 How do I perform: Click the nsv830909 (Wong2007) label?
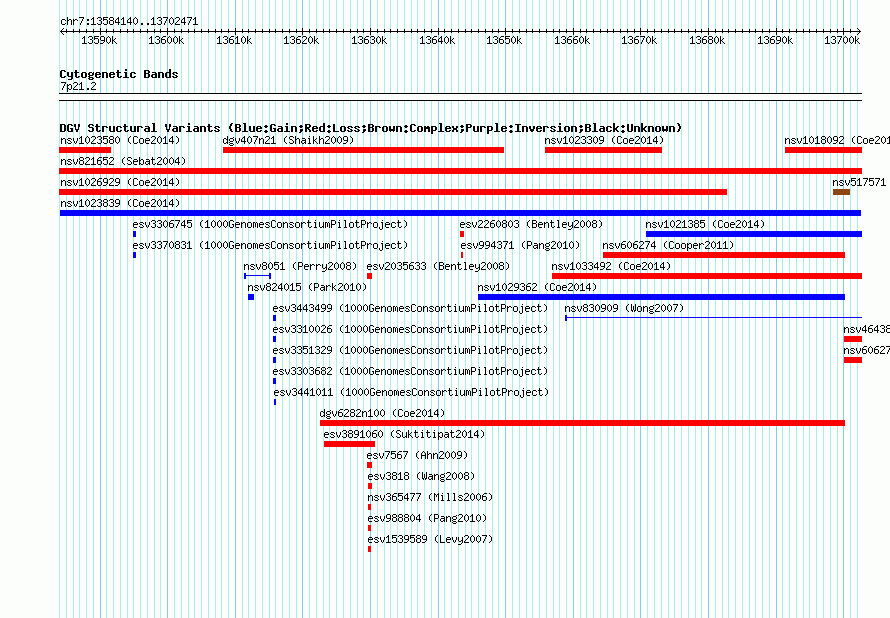tap(624, 308)
